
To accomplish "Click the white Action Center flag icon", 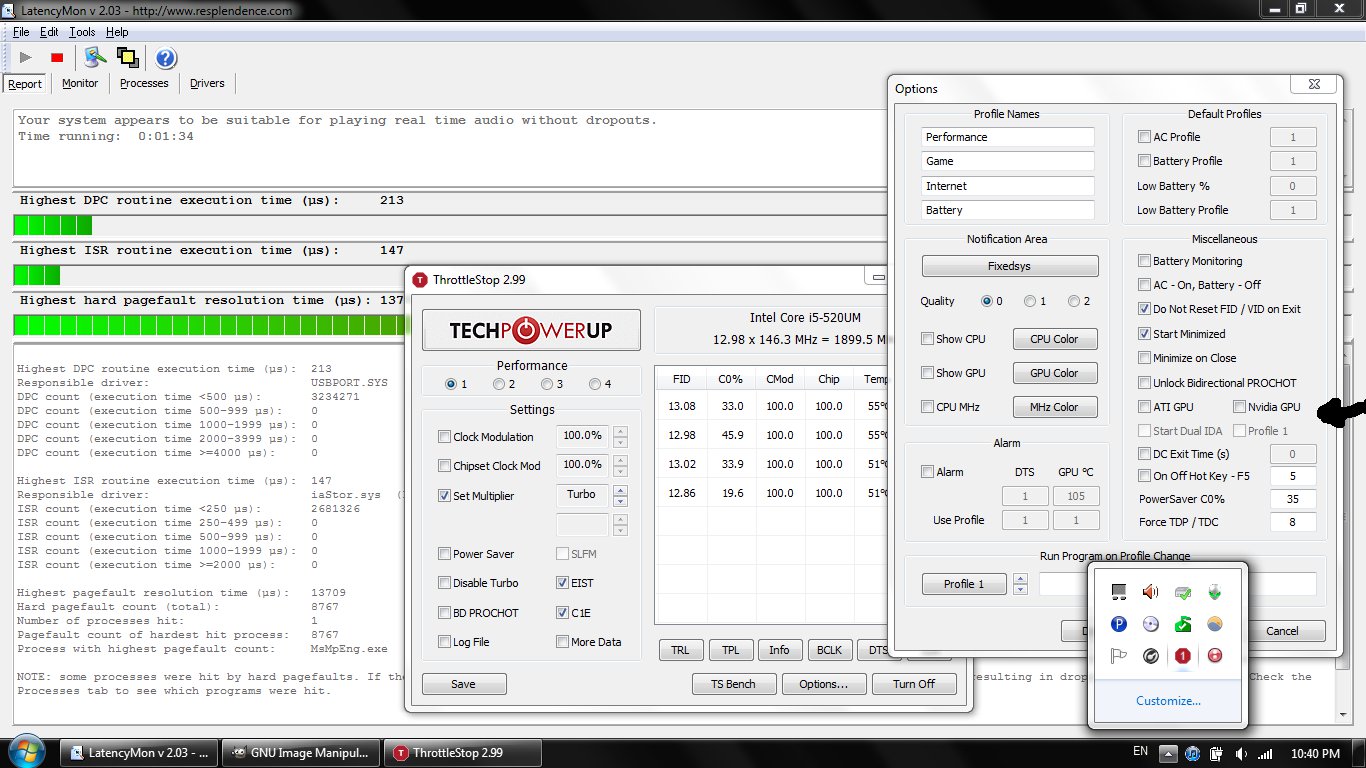I will 1119,656.
